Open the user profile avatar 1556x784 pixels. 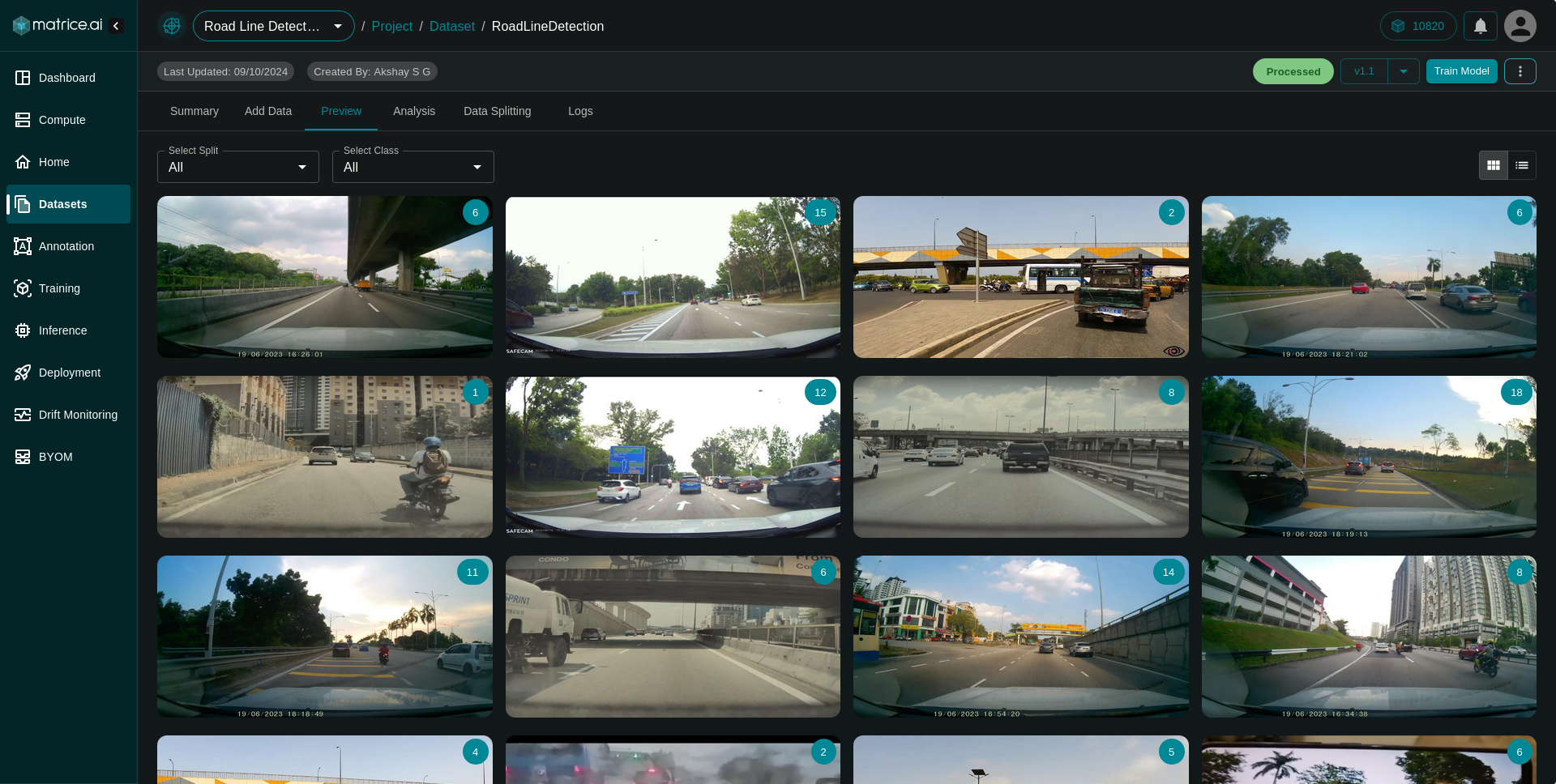pos(1520,26)
